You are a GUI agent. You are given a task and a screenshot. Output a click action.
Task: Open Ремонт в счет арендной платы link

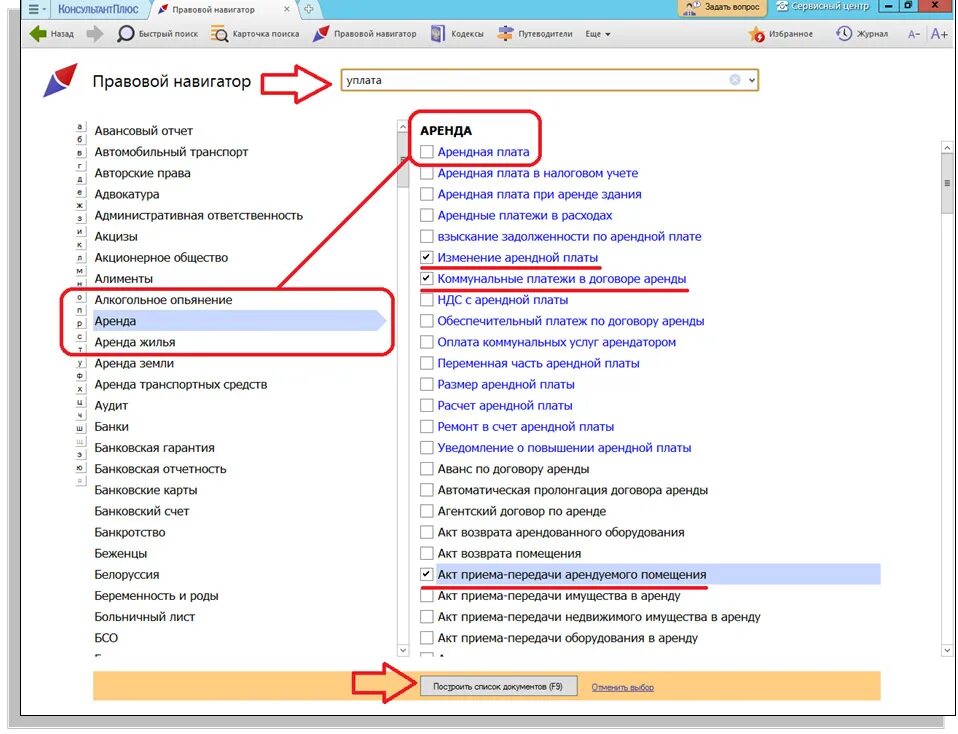[x=525, y=427]
